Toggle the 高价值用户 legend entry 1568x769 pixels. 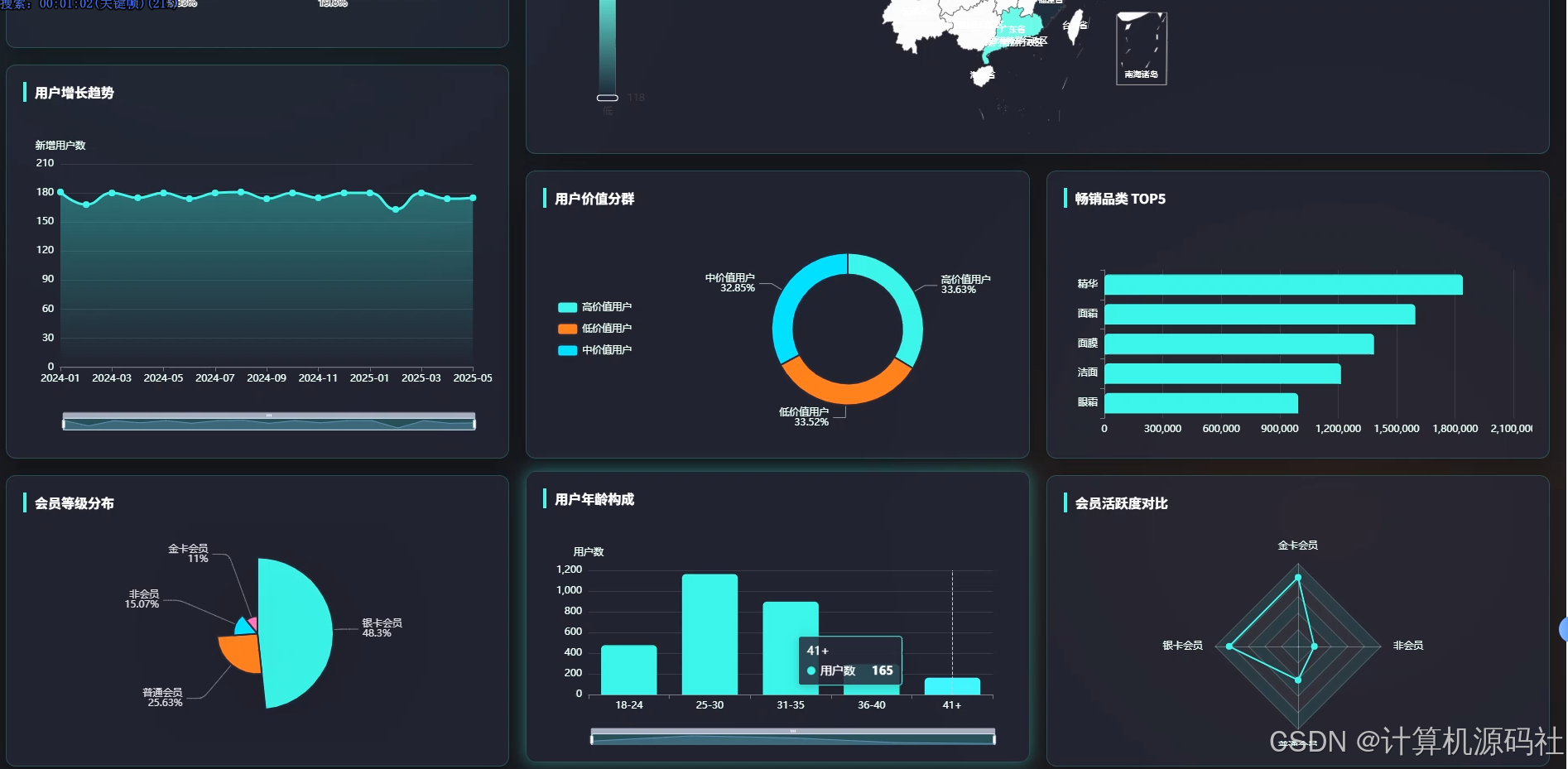coord(595,307)
